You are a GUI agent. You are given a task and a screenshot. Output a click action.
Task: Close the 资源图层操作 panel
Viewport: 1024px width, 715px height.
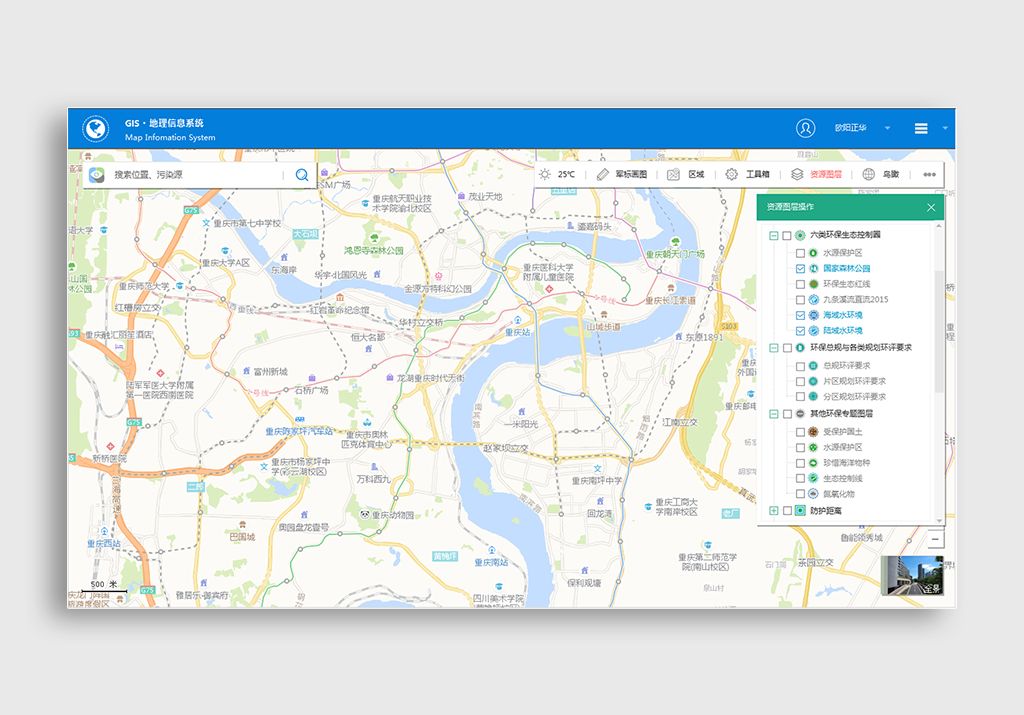click(x=931, y=208)
